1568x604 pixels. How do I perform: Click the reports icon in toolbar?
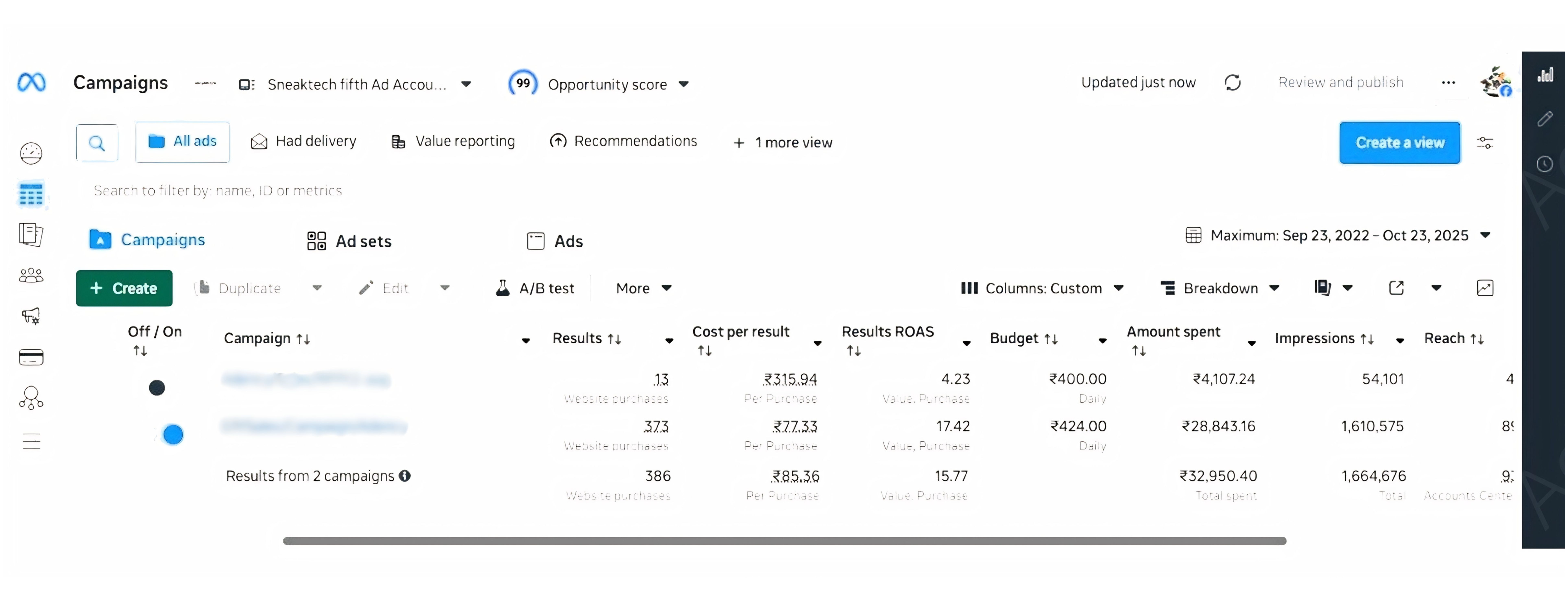click(x=1323, y=288)
